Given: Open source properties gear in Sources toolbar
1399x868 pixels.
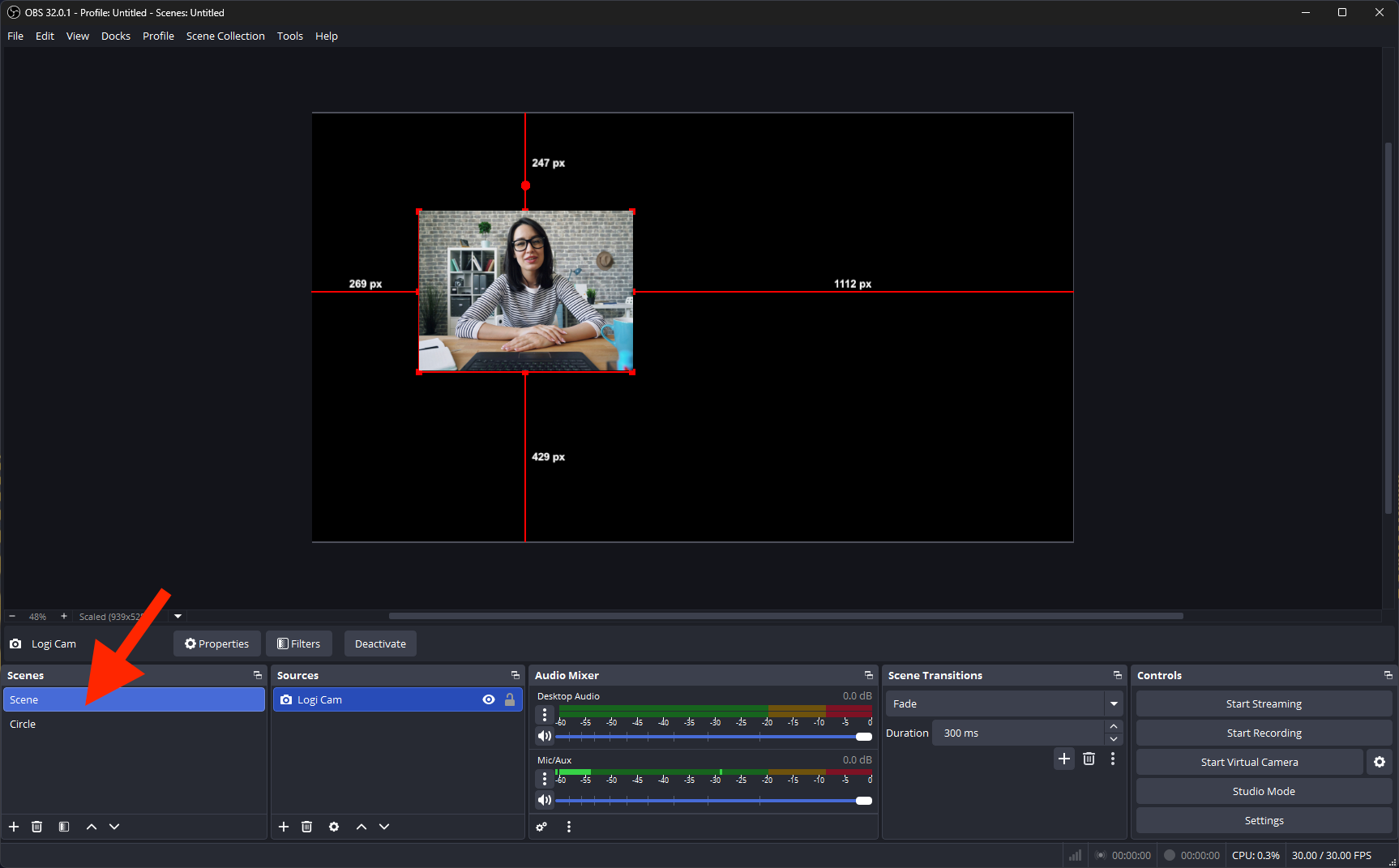Looking at the screenshot, I should coord(334,827).
